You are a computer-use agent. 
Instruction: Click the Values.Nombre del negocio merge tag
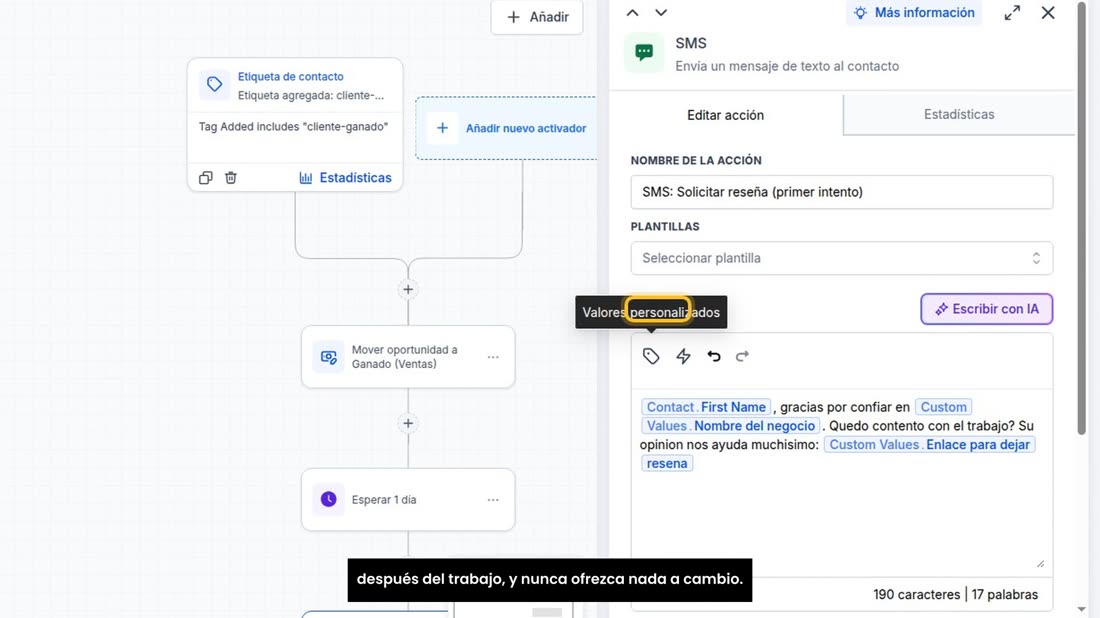tap(730, 426)
